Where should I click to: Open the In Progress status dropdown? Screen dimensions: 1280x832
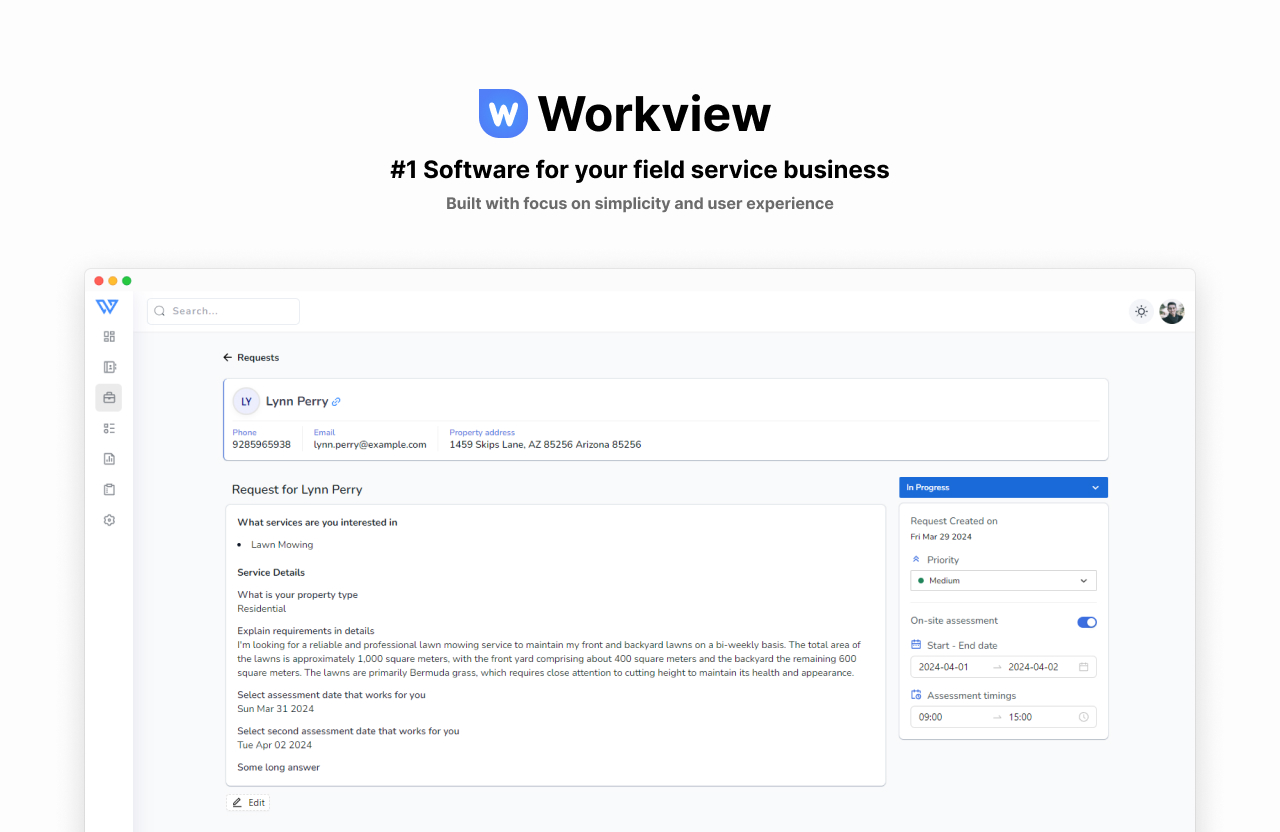click(x=1003, y=487)
